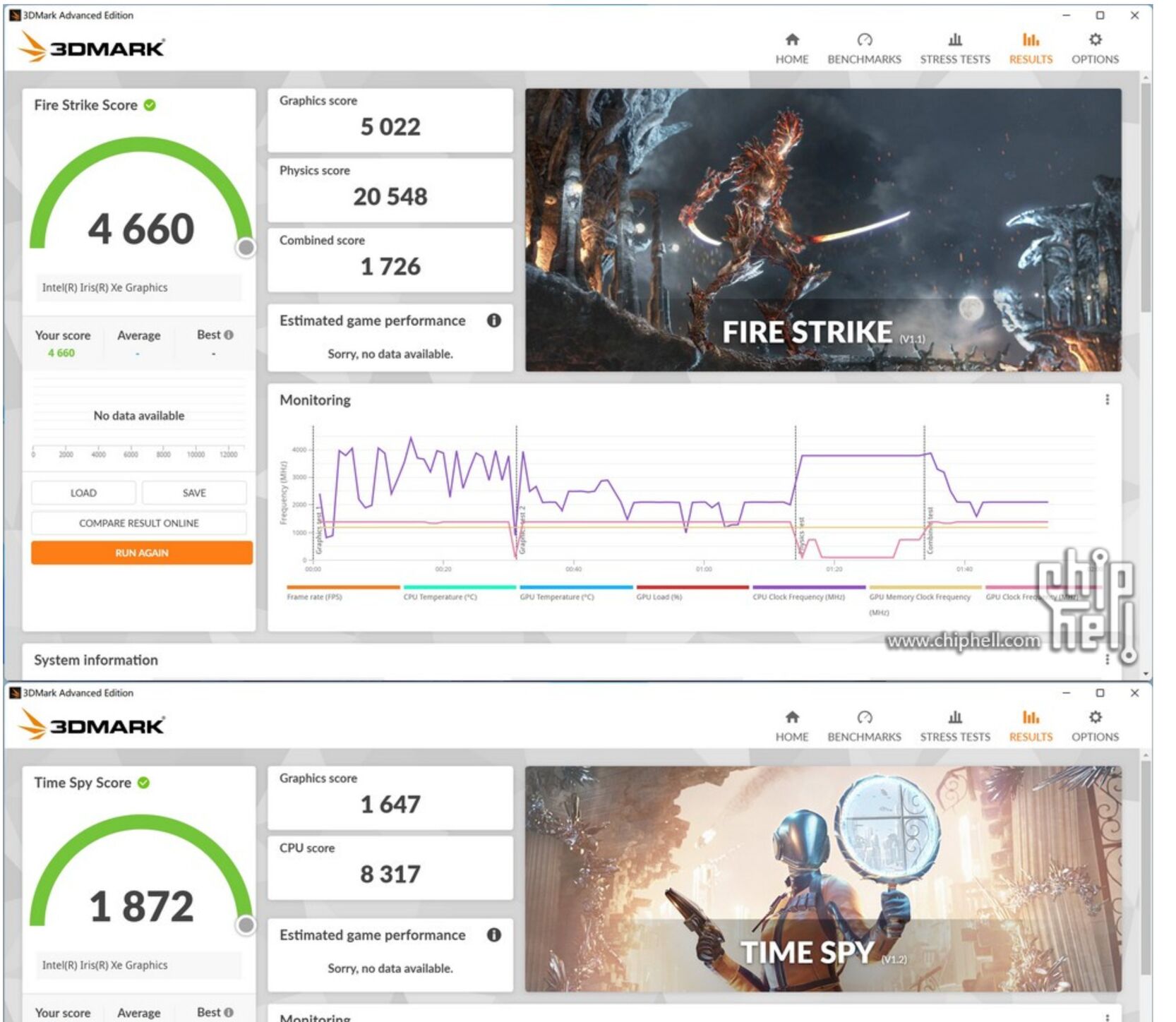Open HOME in top Fire Strike window
Screen dimensions: 1176x1022
click(791, 49)
